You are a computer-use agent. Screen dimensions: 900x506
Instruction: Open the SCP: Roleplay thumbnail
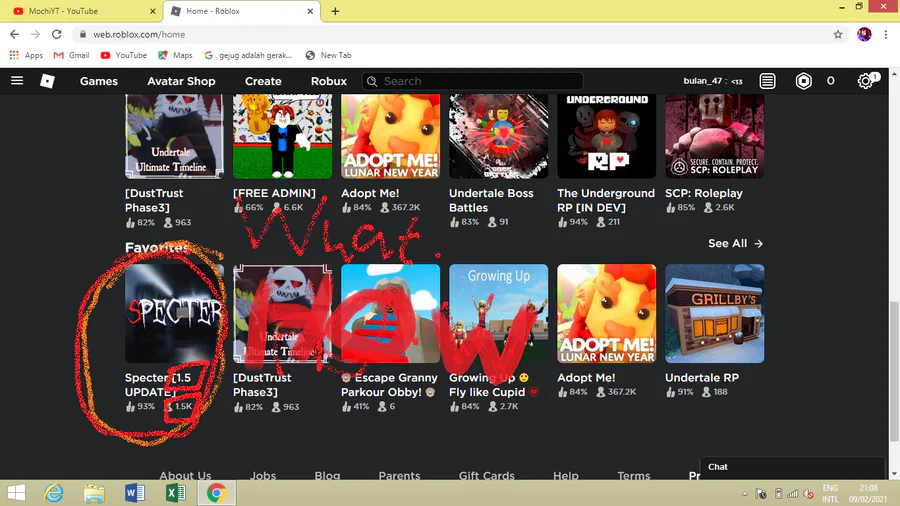(715, 136)
